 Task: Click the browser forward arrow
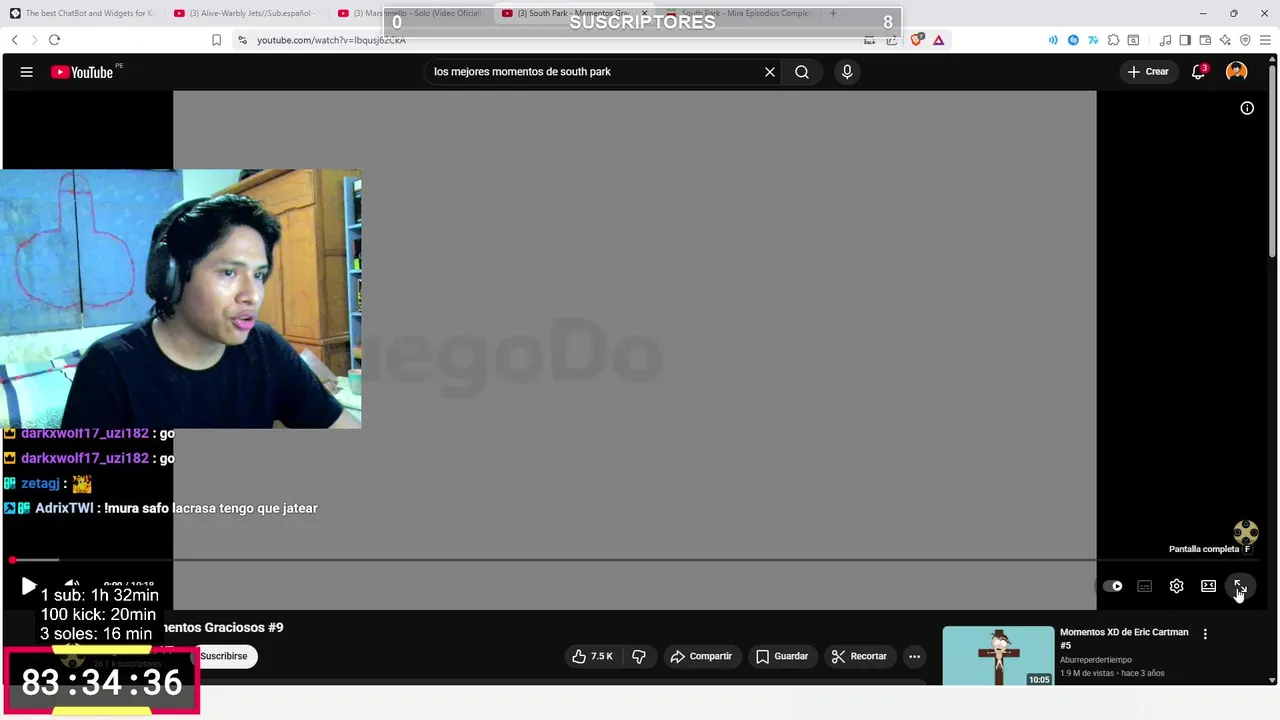[33, 40]
